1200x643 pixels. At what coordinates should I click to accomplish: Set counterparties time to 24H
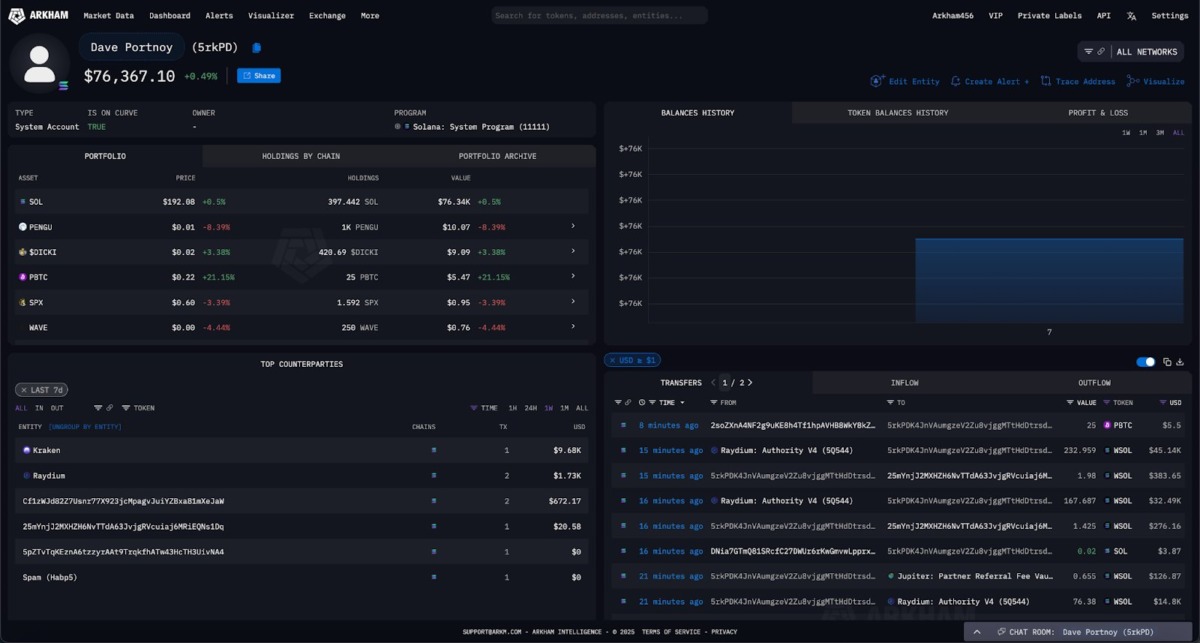coord(531,408)
